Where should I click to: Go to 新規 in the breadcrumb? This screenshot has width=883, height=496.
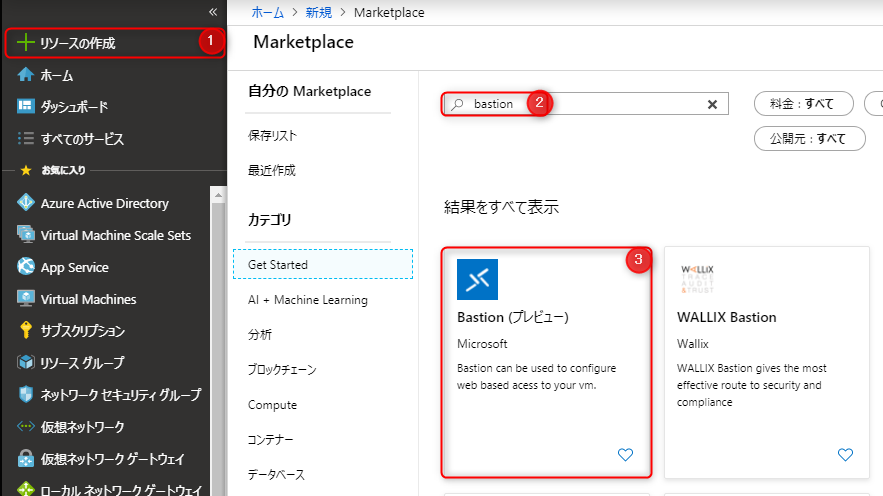[319, 12]
